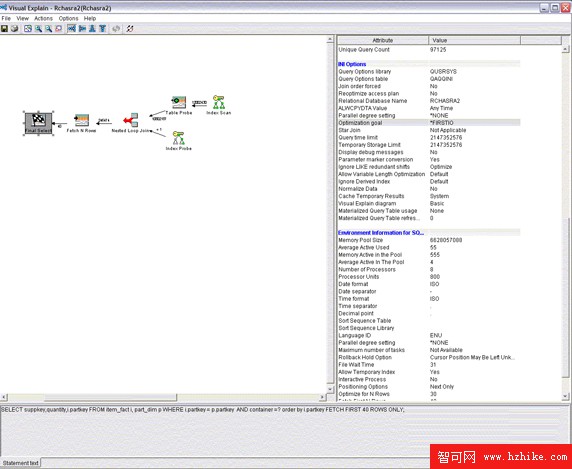
Task: Open the Help menu
Action: pyautogui.click(x=90, y=18)
